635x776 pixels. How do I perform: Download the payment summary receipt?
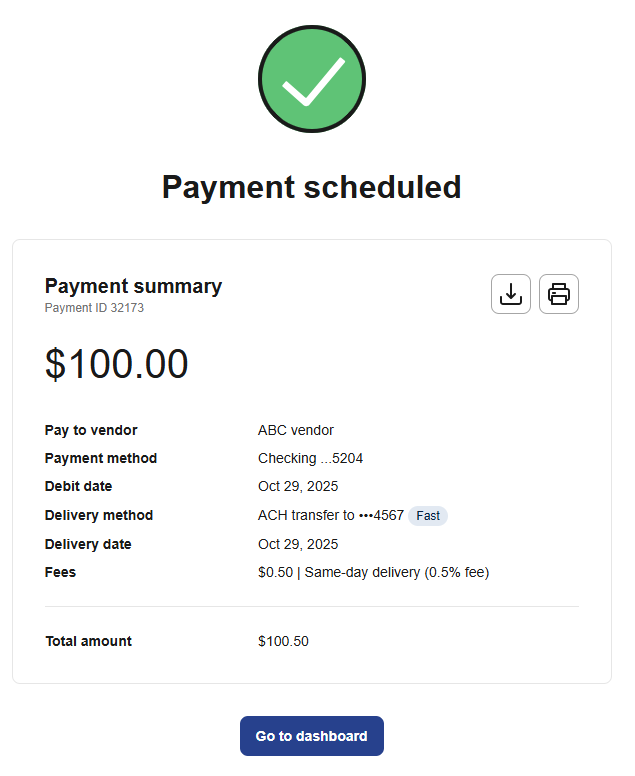[x=511, y=294]
